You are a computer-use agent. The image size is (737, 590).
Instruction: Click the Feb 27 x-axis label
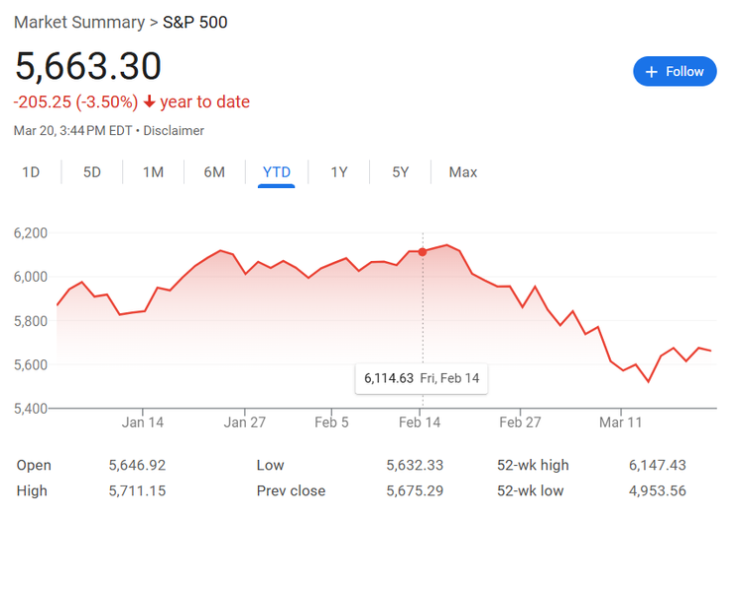520,422
